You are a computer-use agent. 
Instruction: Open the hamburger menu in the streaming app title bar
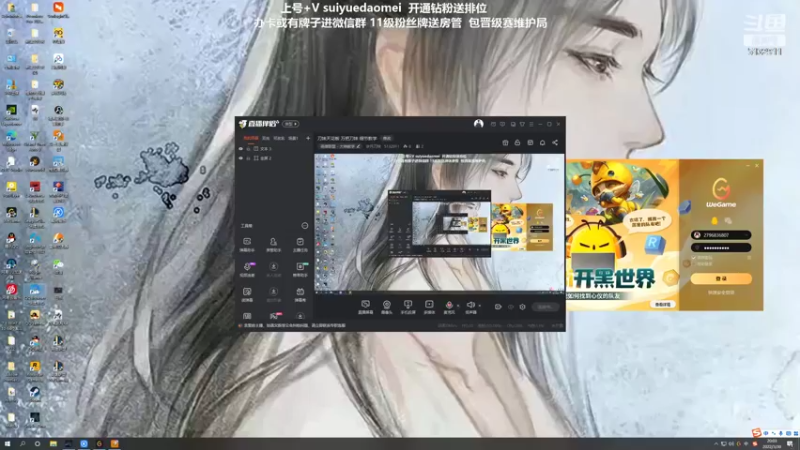531,124
